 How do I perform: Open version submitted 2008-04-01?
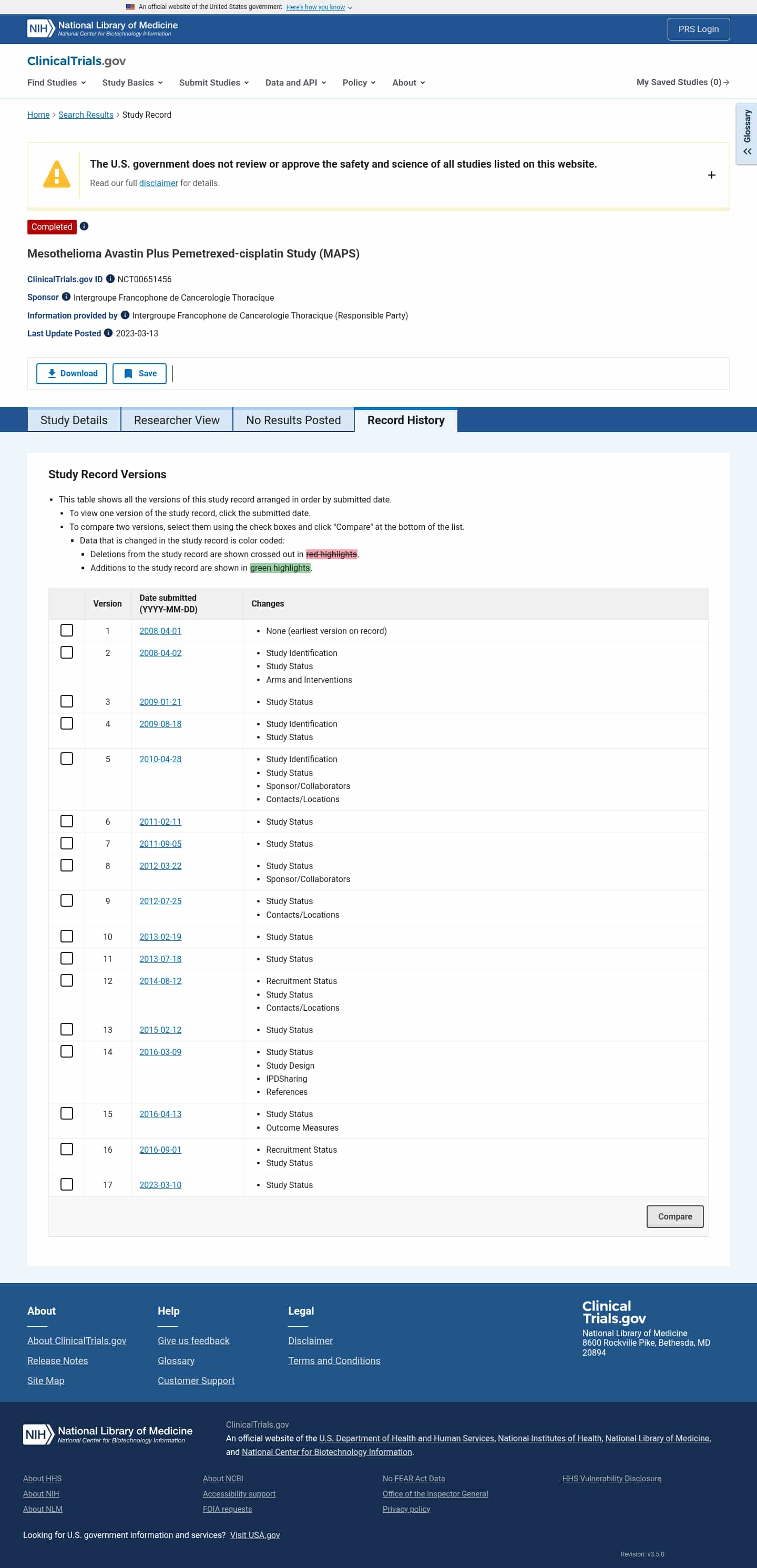pyautogui.click(x=160, y=631)
